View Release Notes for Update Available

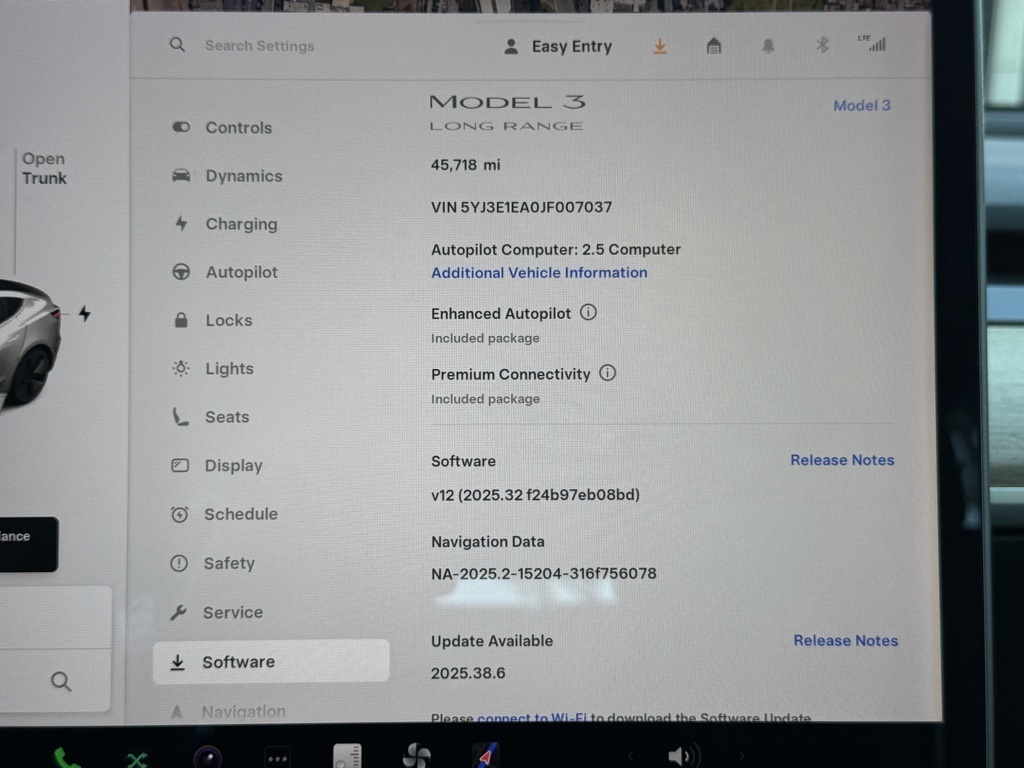tap(845, 641)
